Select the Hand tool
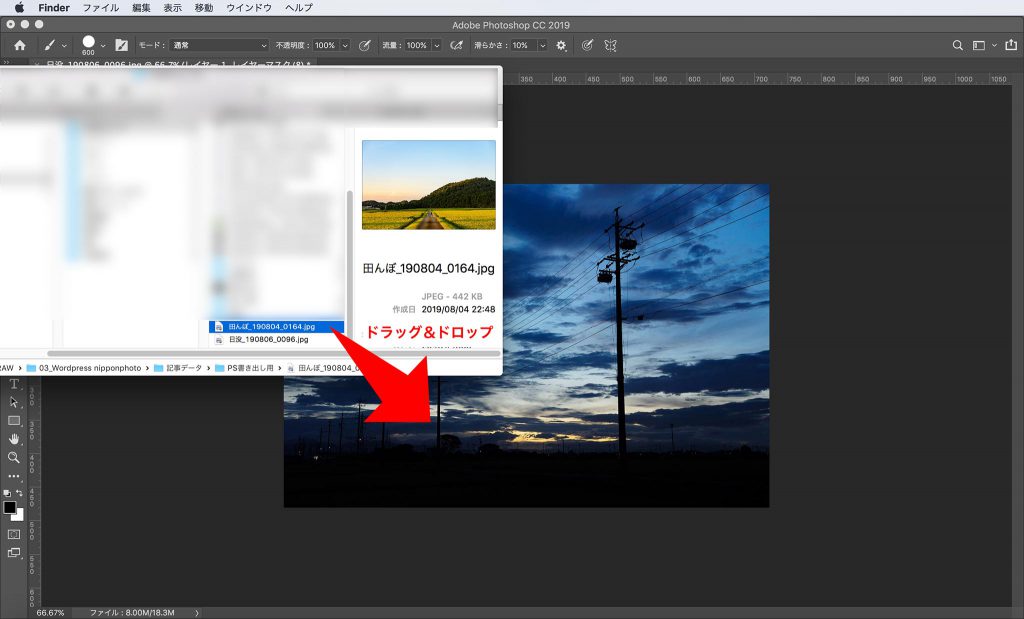Viewport: 1024px width, 619px height. click(x=14, y=439)
